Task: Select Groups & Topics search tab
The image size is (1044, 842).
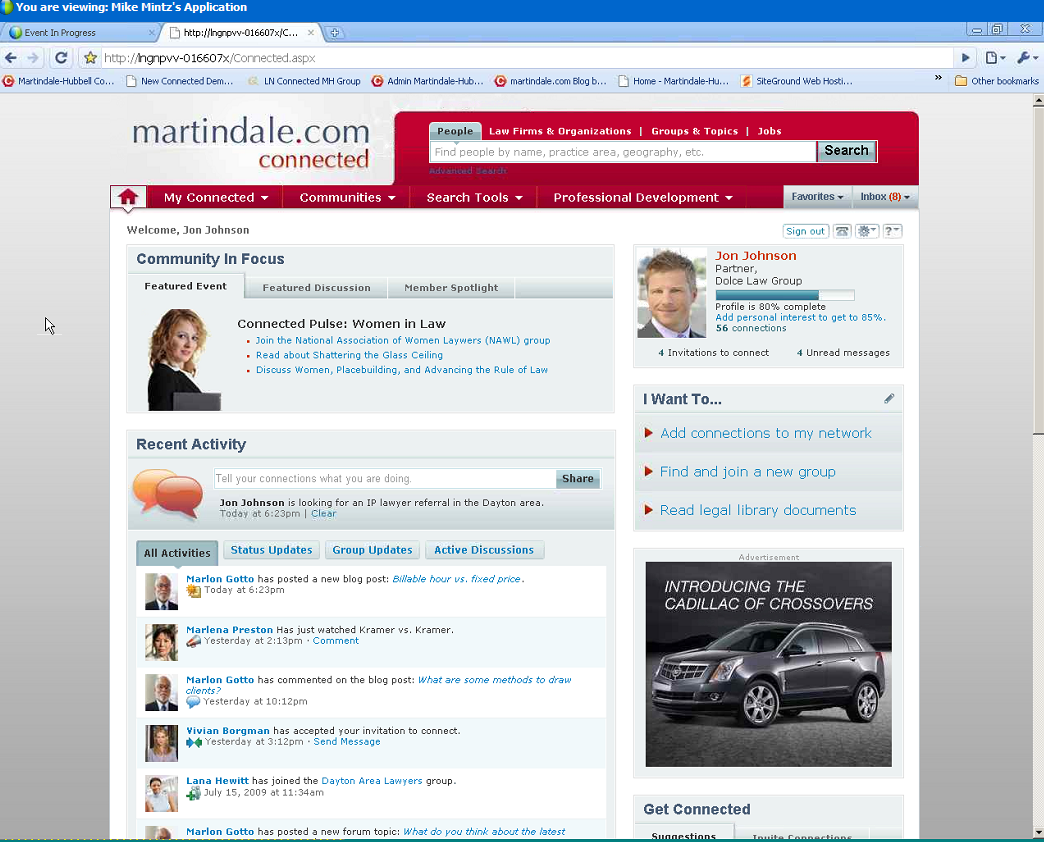Action: click(x=694, y=131)
